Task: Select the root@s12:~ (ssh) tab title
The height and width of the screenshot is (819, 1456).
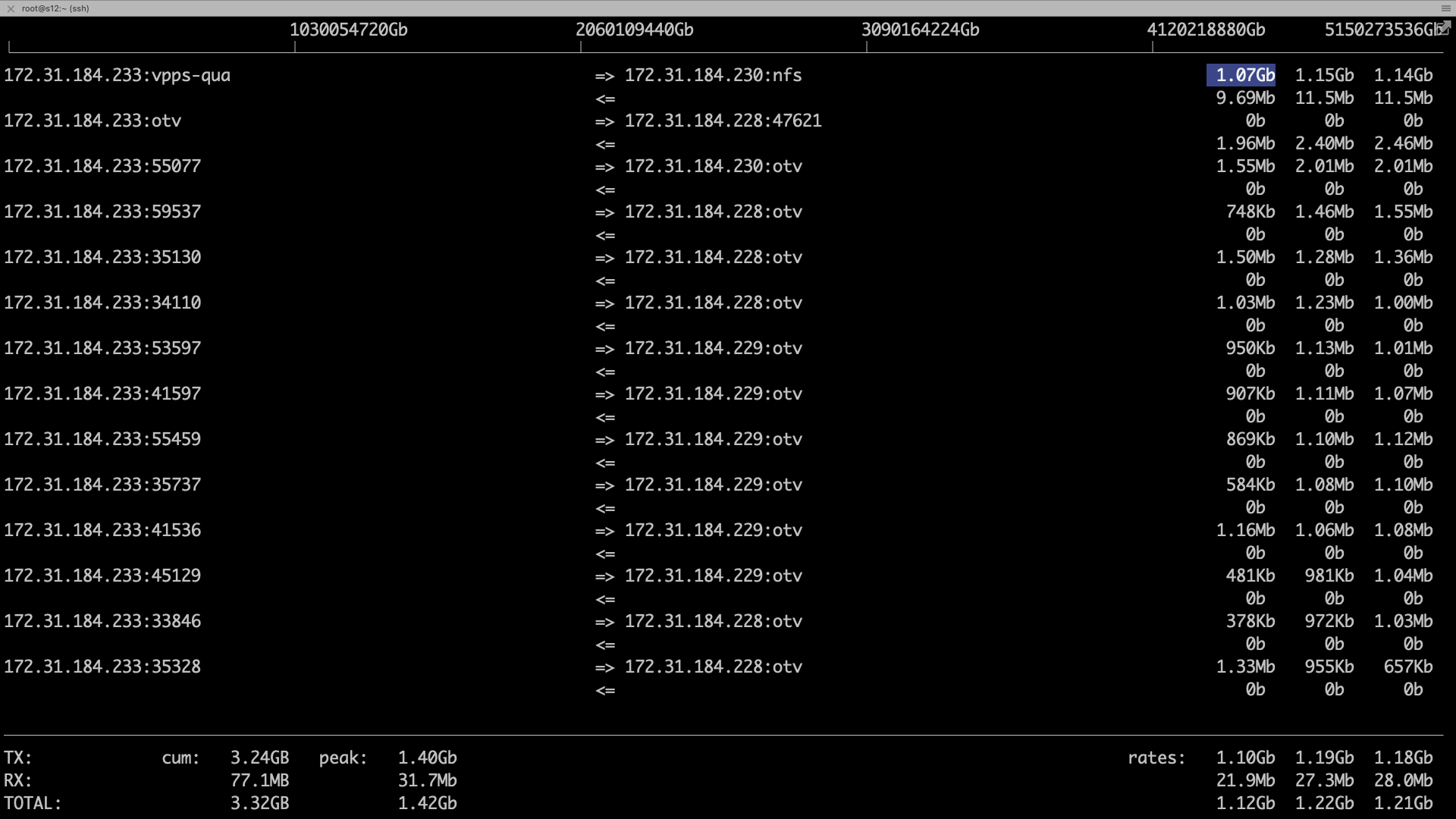Action: pos(55,8)
